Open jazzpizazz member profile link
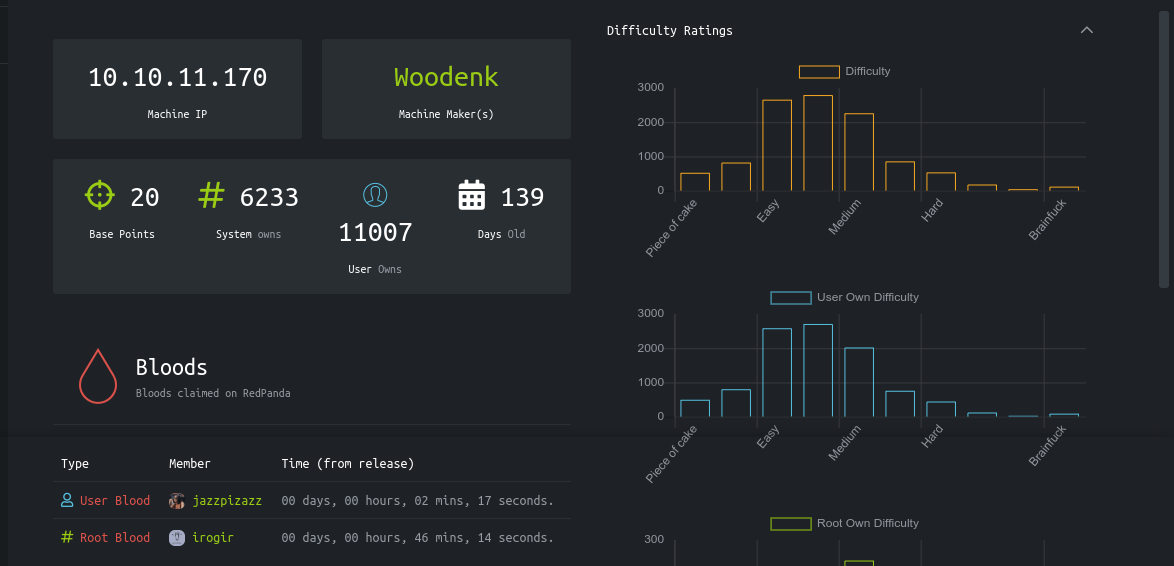 227,500
